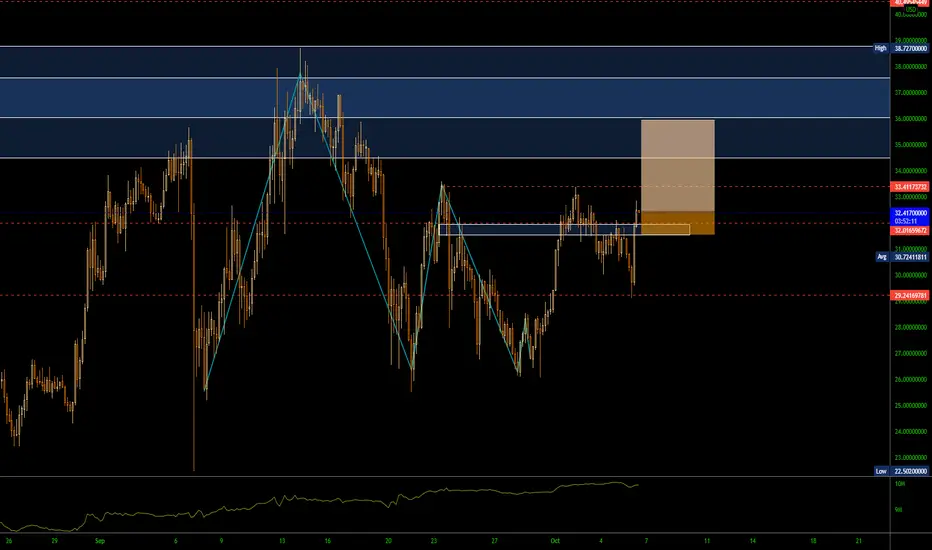Click the red 33.41173732 price label
932x550 pixels.
tap(910, 187)
